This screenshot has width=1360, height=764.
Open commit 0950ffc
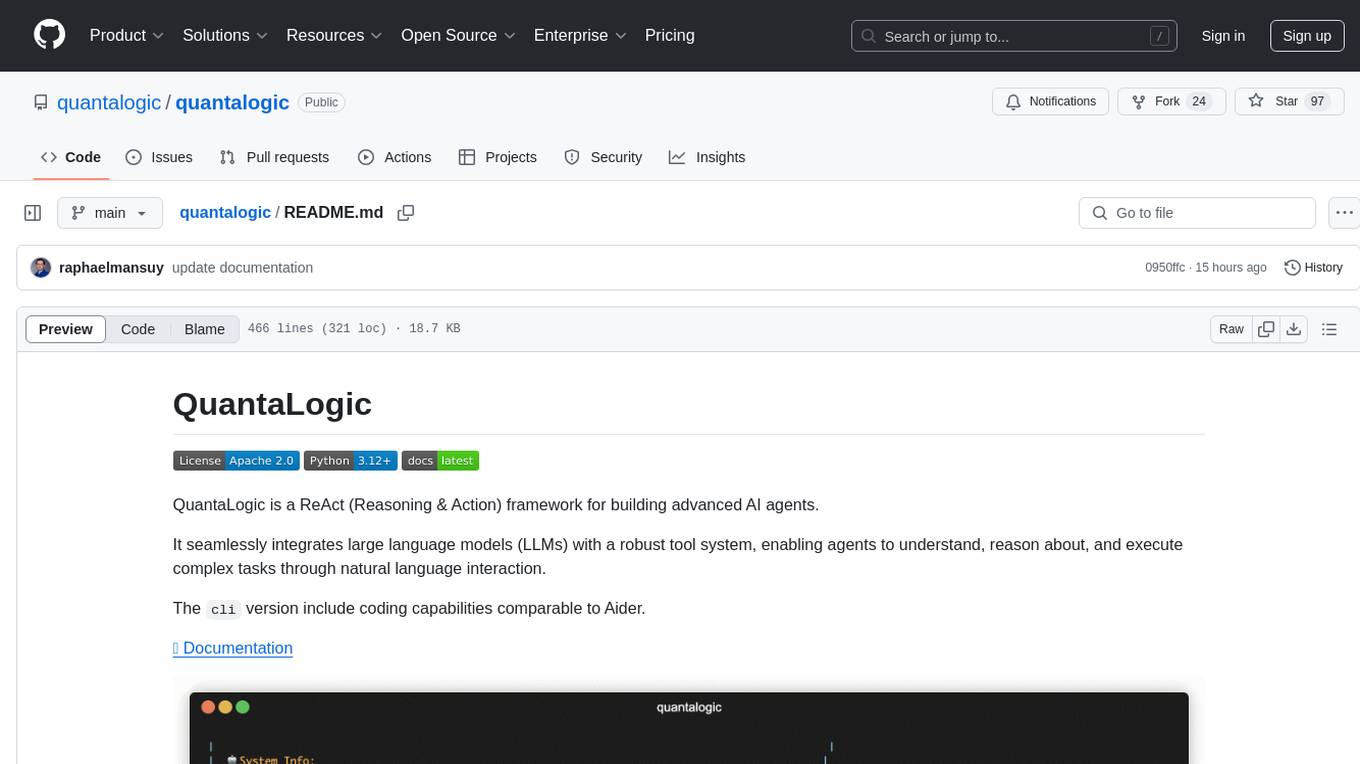[1165, 268]
